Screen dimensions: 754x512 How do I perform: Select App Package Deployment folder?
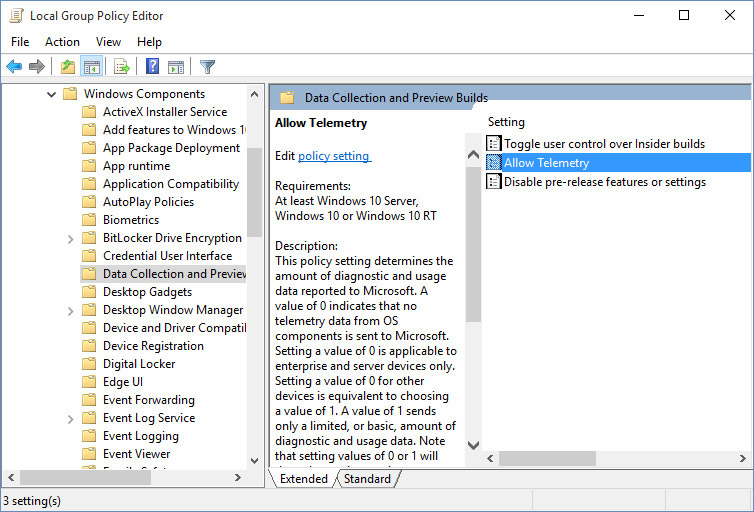(171, 148)
